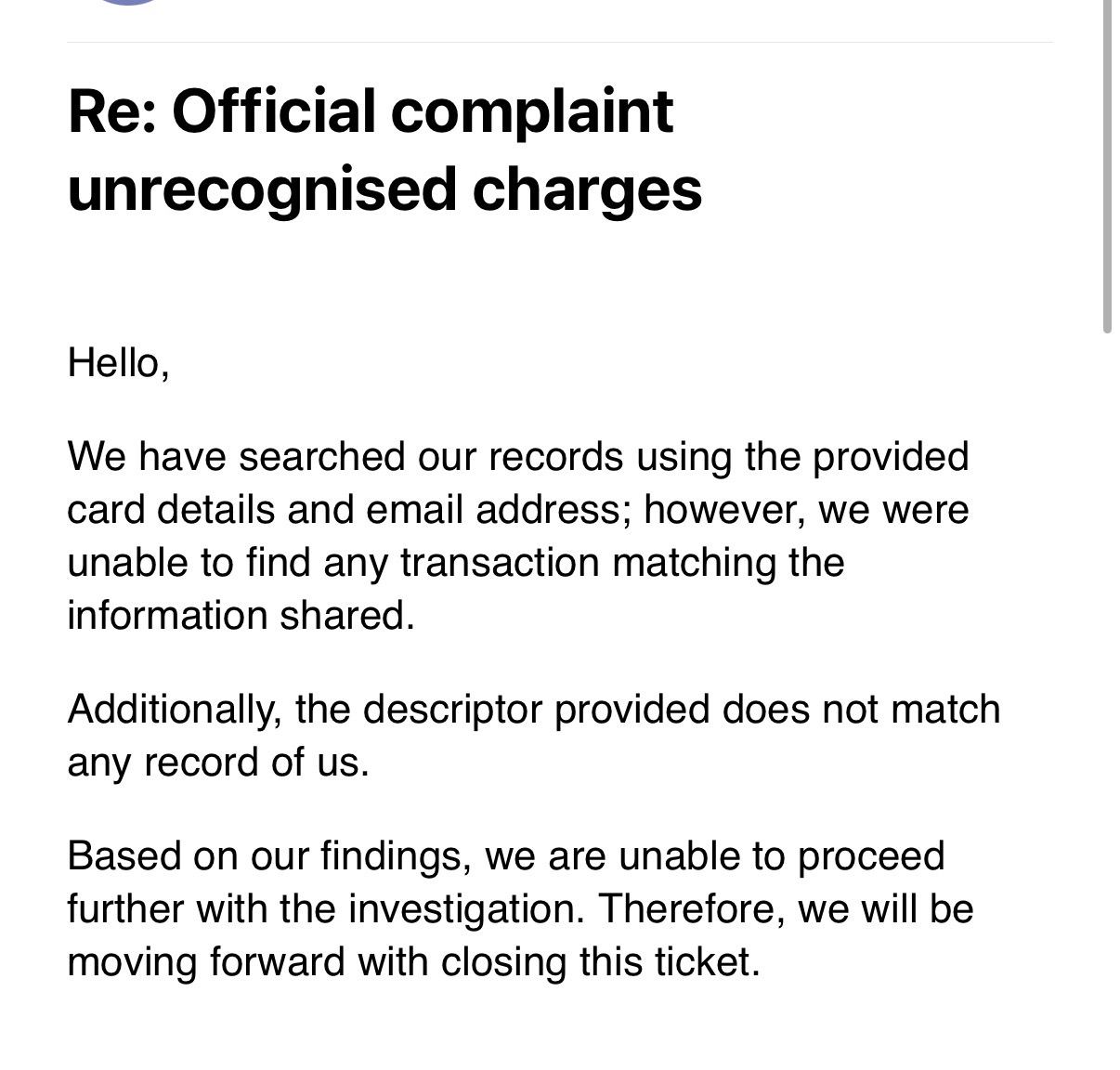Click the paragraph starting 'We have searched our records'

(518, 536)
